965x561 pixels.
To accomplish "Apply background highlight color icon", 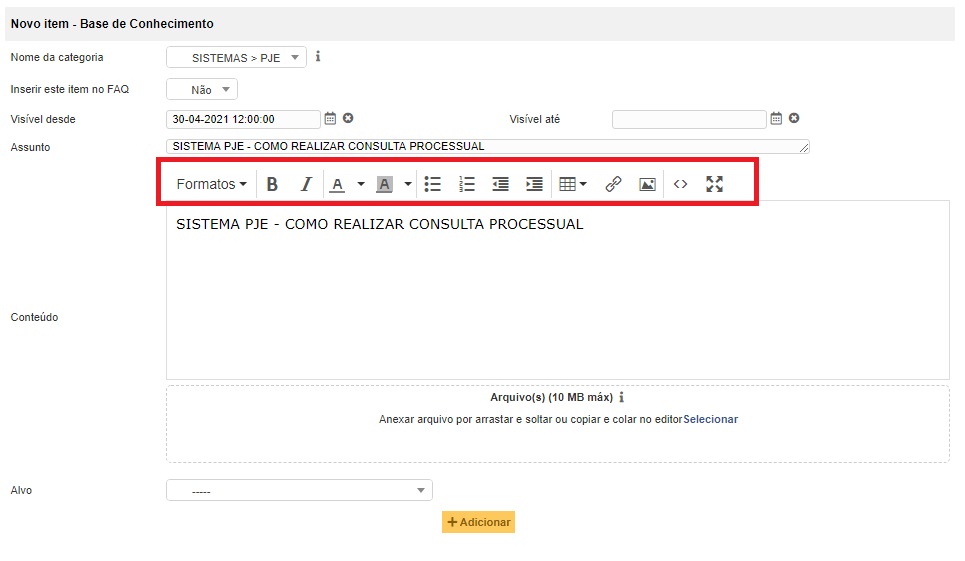I will click(384, 184).
